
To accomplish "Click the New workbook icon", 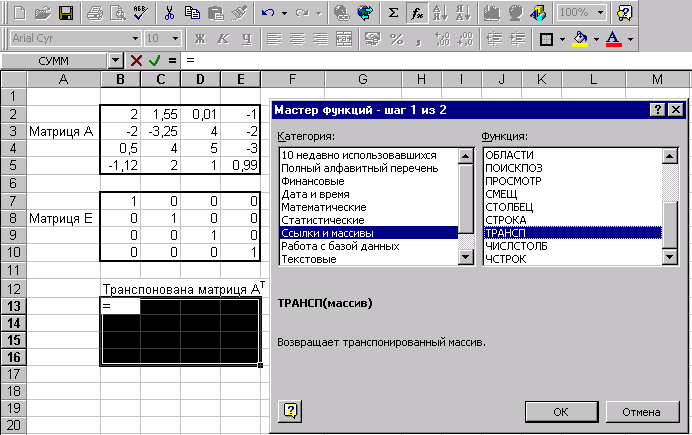I will [19, 13].
